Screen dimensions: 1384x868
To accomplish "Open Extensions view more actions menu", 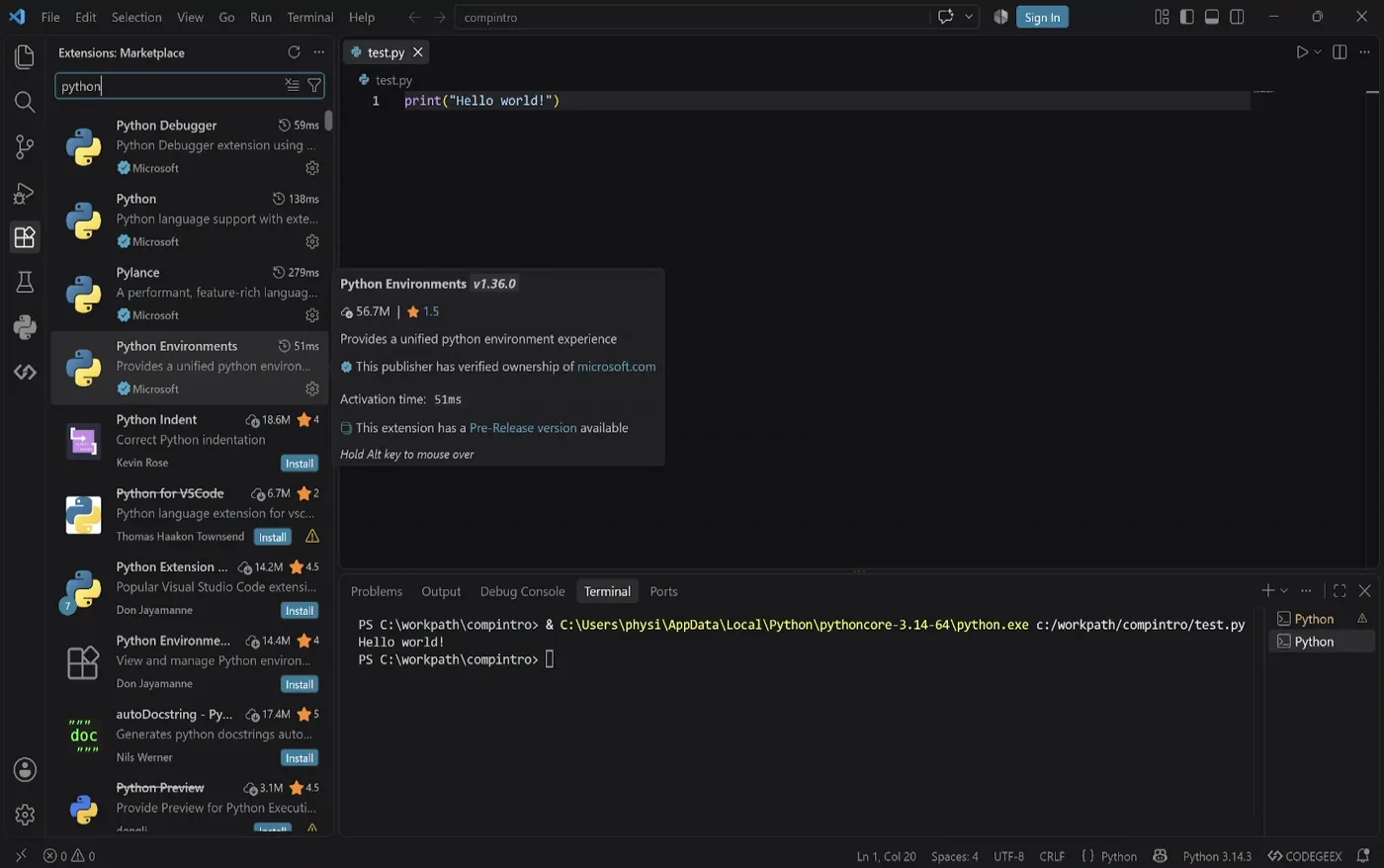I will [x=318, y=52].
